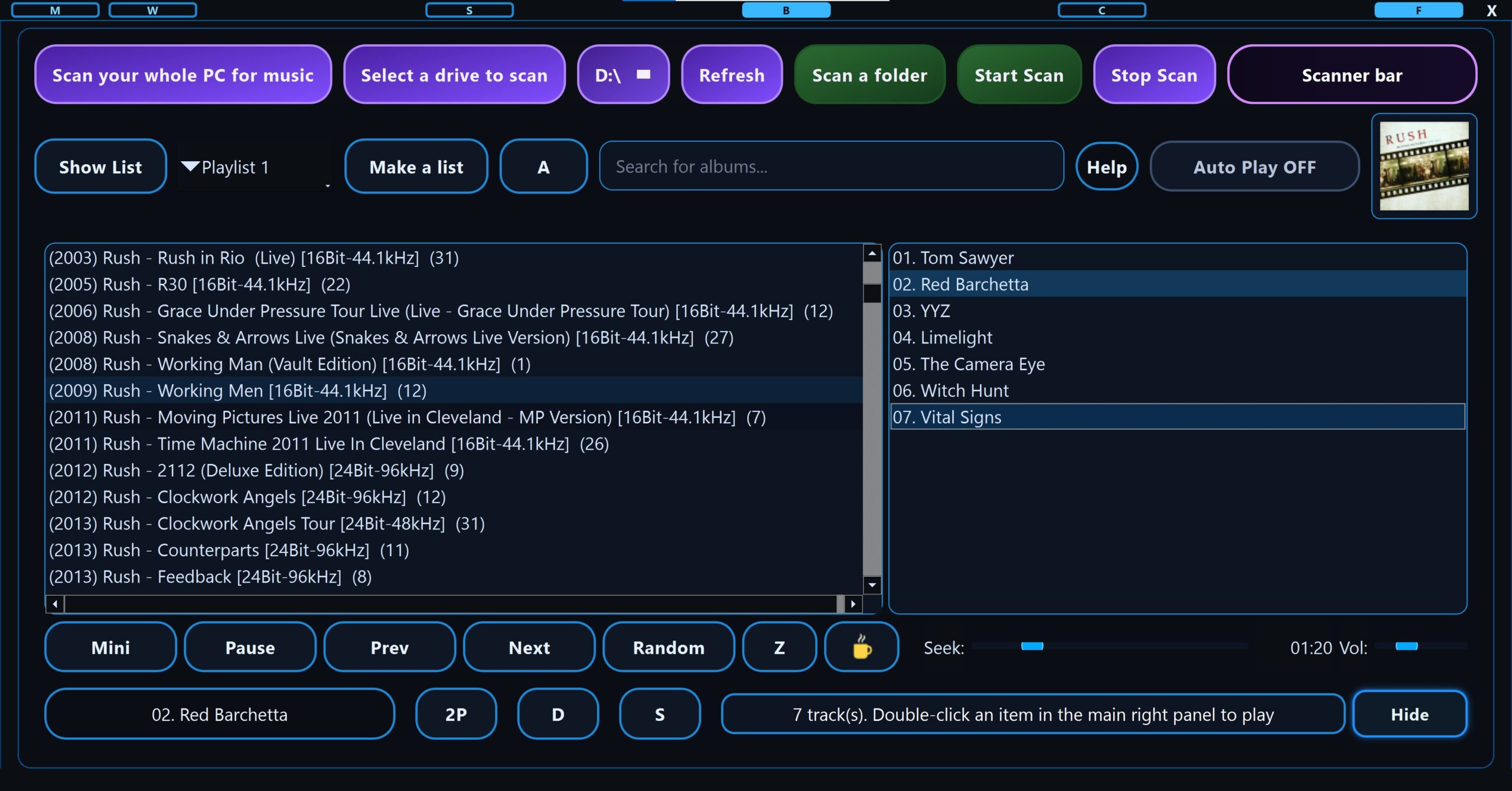Viewport: 1512px width, 791px height.
Task: Click the A button beside Make a list
Action: point(543,167)
